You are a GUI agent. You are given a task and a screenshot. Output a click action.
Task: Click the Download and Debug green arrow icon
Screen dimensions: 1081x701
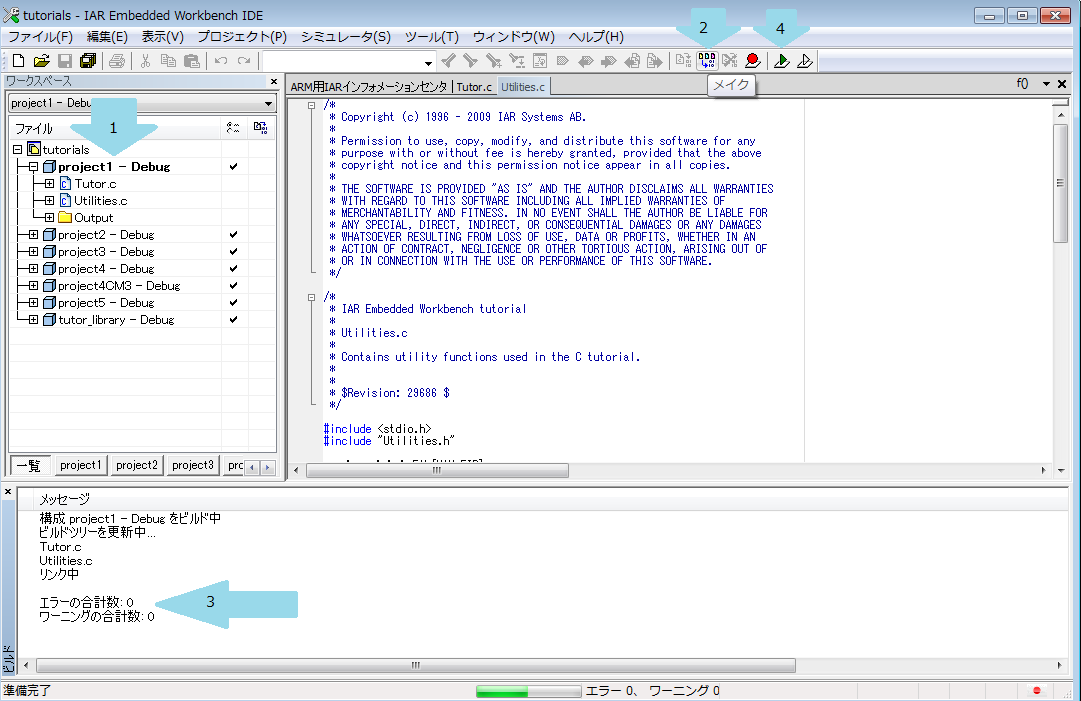click(x=781, y=61)
